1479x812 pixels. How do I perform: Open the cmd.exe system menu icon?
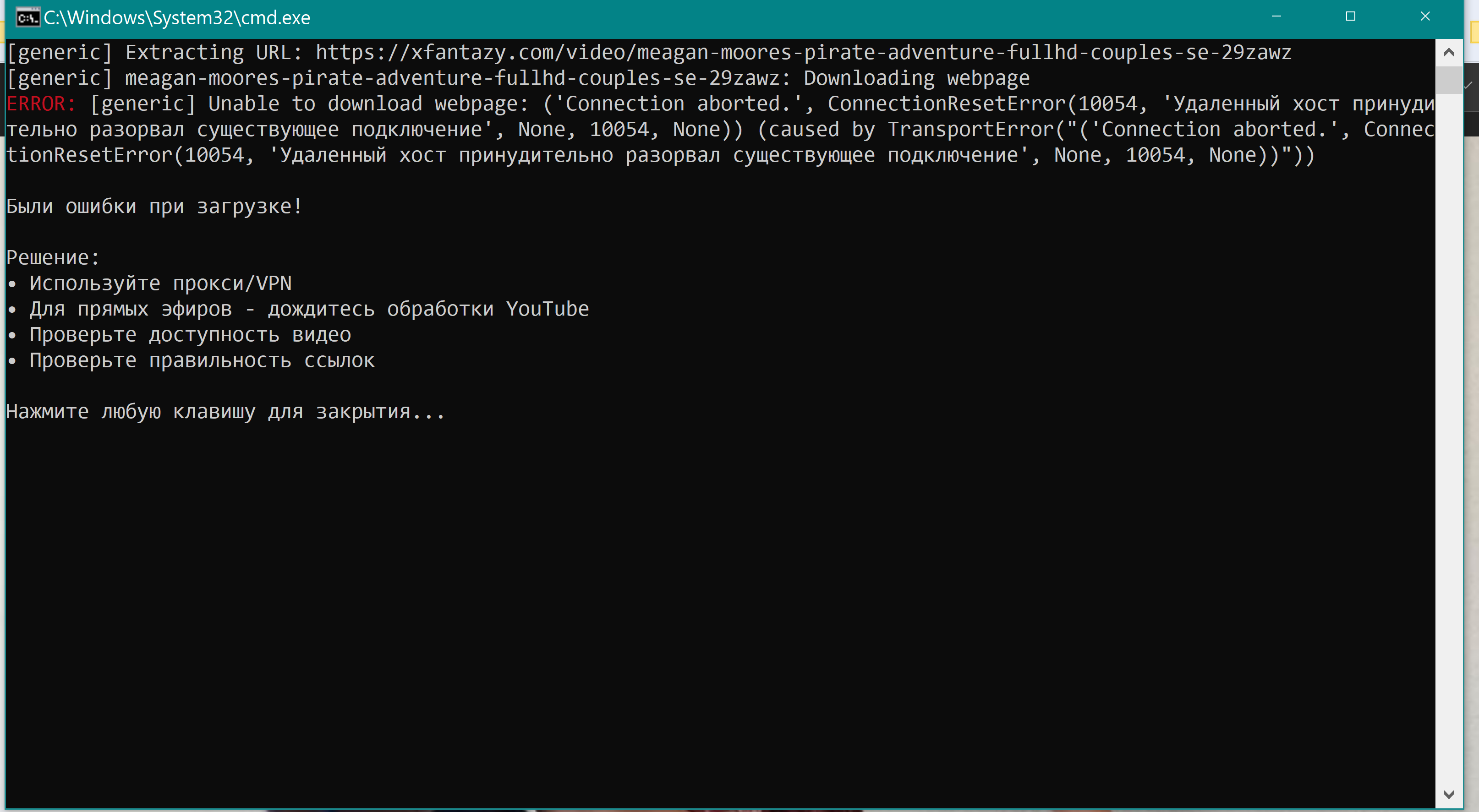[27, 18]
